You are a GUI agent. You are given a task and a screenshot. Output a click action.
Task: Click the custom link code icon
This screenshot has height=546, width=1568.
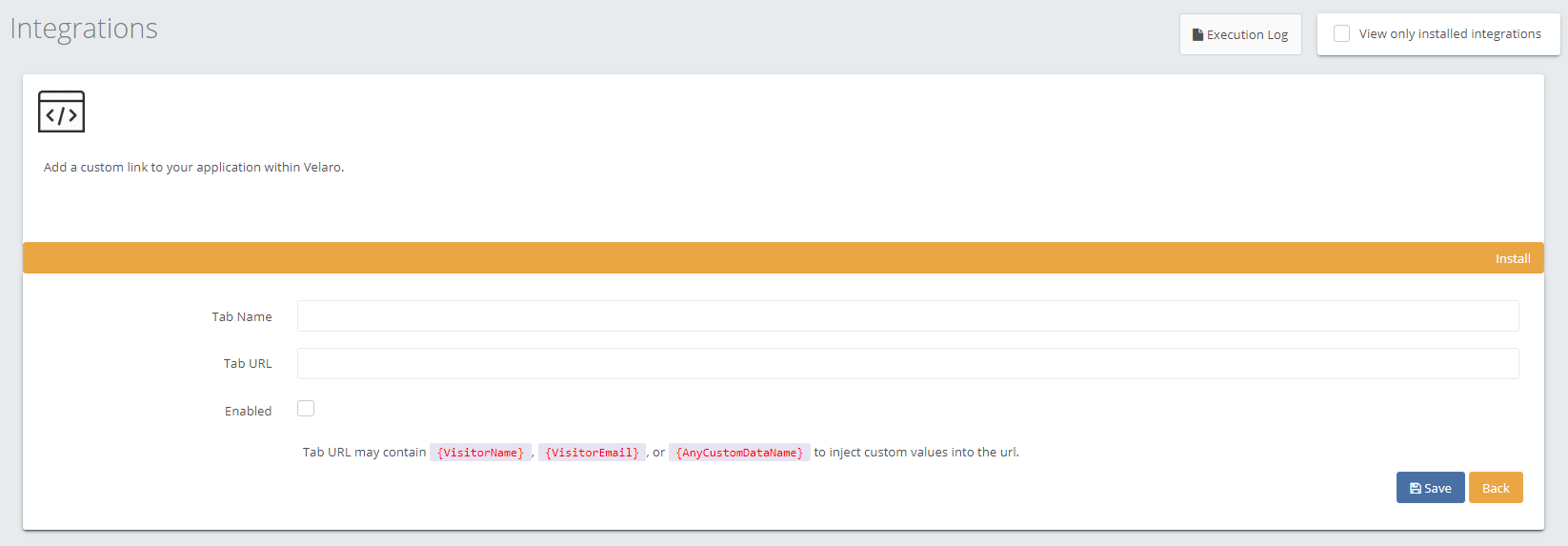coord(61,111)
